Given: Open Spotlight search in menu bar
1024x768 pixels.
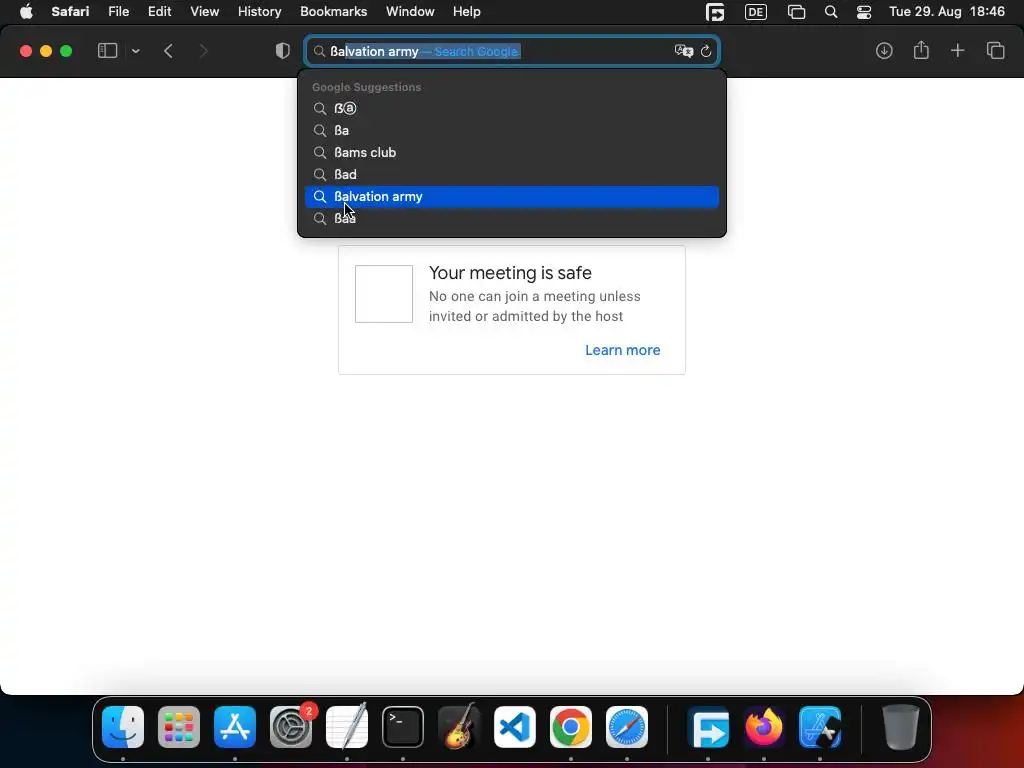Looking at the screenshot, I should click(x=831, y=12).
